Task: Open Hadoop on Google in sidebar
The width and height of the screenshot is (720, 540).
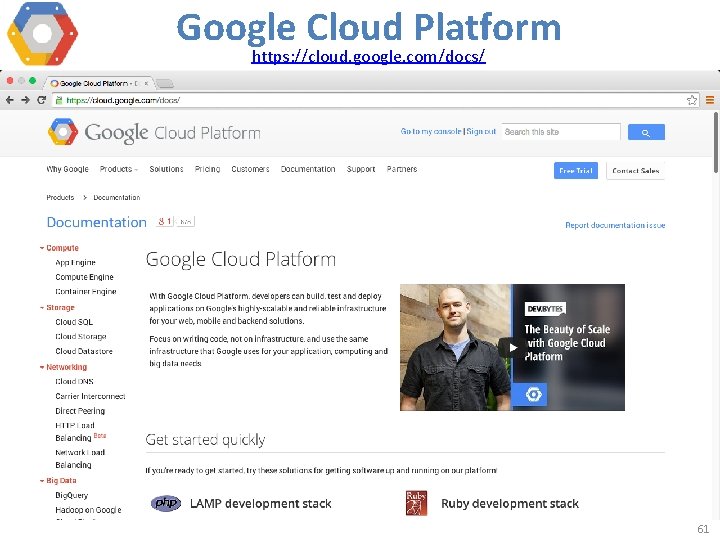Action: [x=88, y=510]
